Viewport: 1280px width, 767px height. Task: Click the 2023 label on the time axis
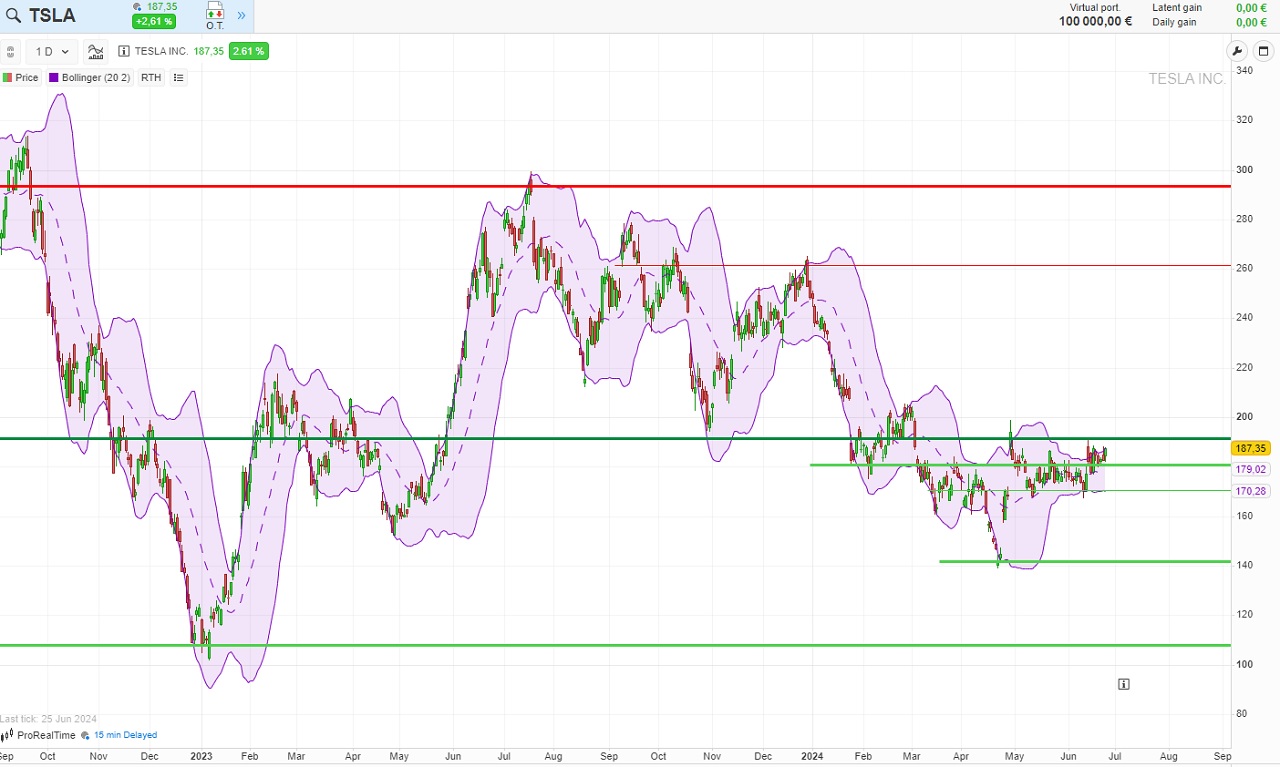[x=201, y=757]
